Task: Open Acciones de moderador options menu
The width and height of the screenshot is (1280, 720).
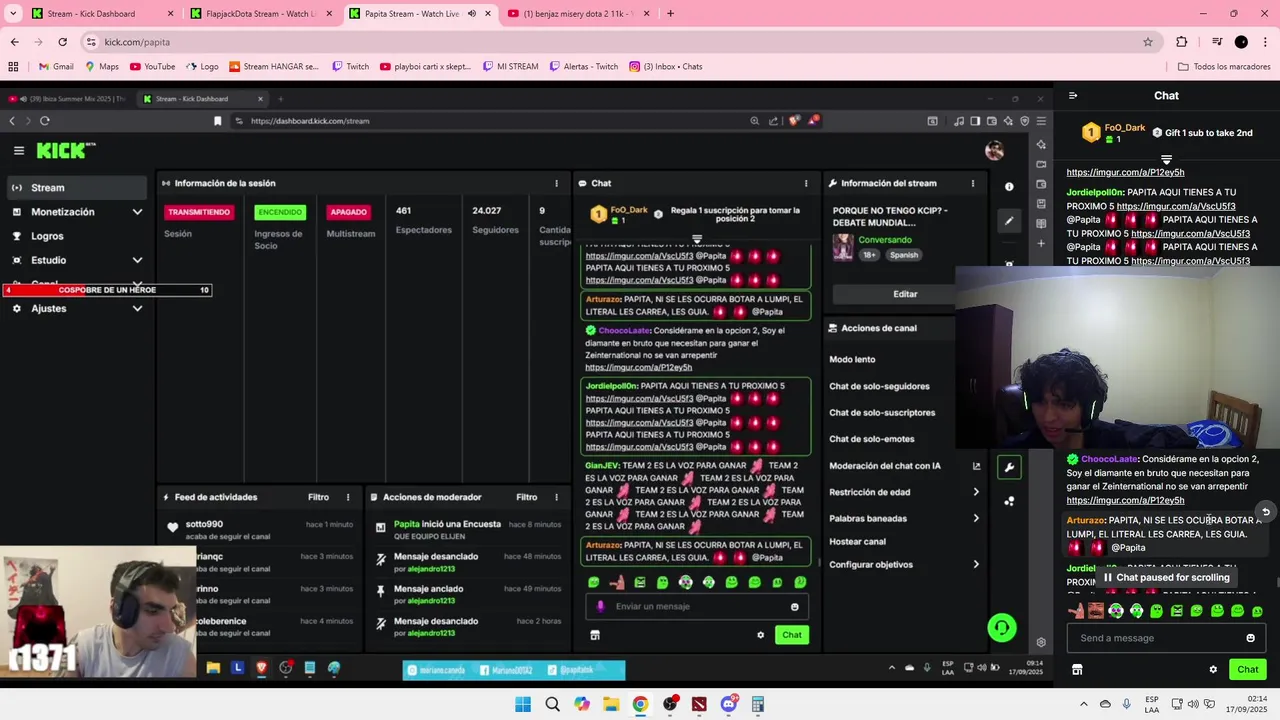Action: point(556,497)
